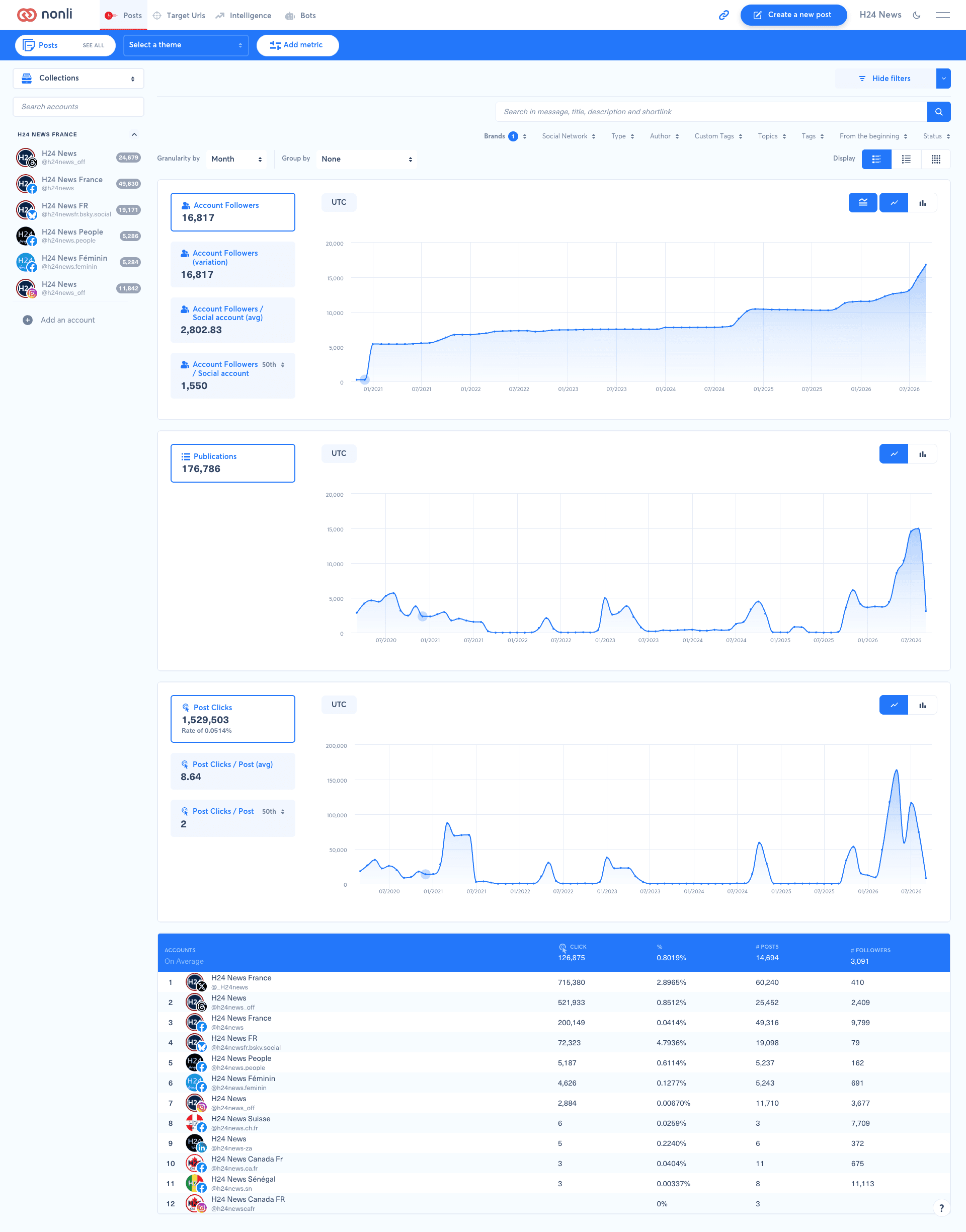
Task: Select line chart view for Publications
Action: tap(894, 453)
